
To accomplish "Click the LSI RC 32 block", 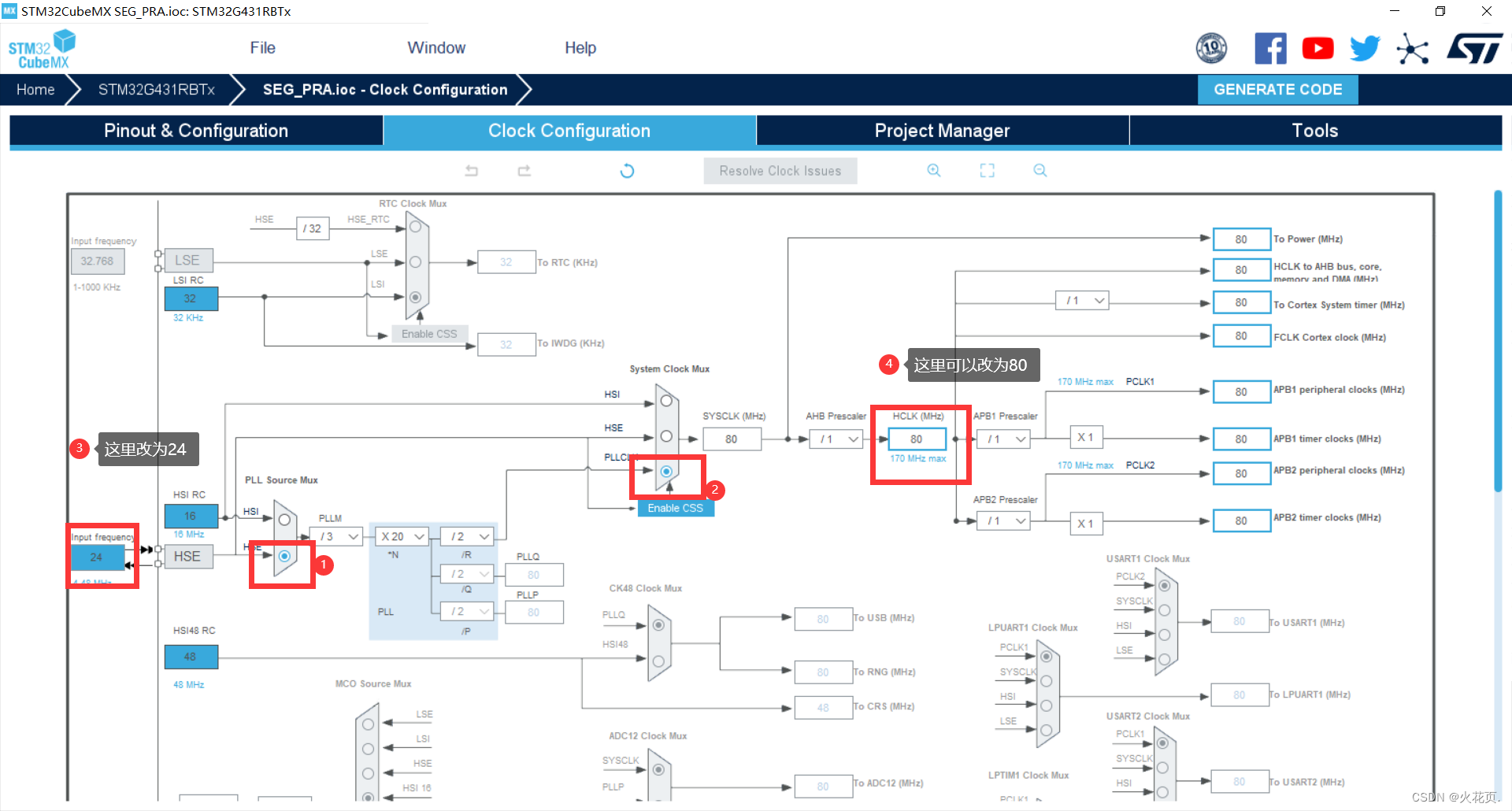I will pyautogui.click(x=191, y=298).
